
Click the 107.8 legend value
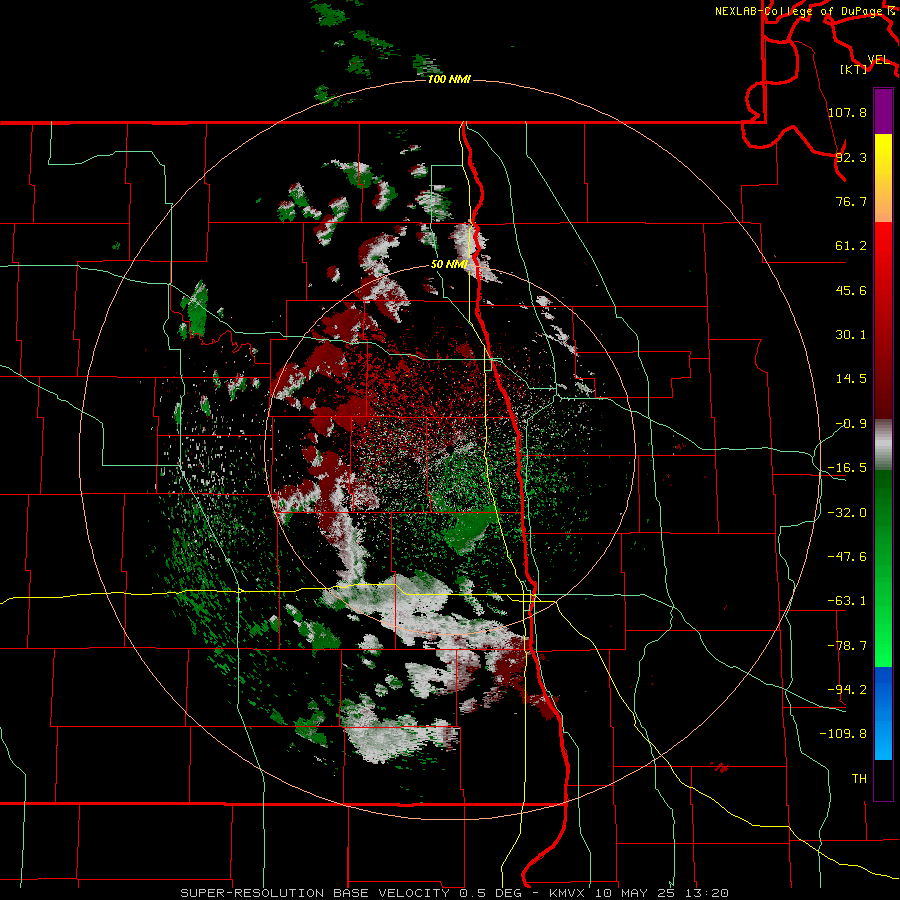pyautogui.click(x=847, y=112)
